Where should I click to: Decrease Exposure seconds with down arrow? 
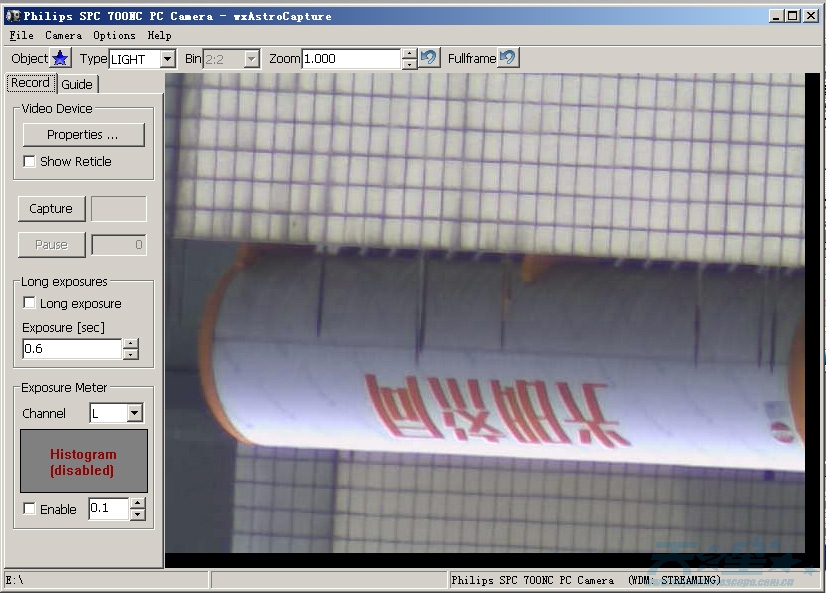131,354
